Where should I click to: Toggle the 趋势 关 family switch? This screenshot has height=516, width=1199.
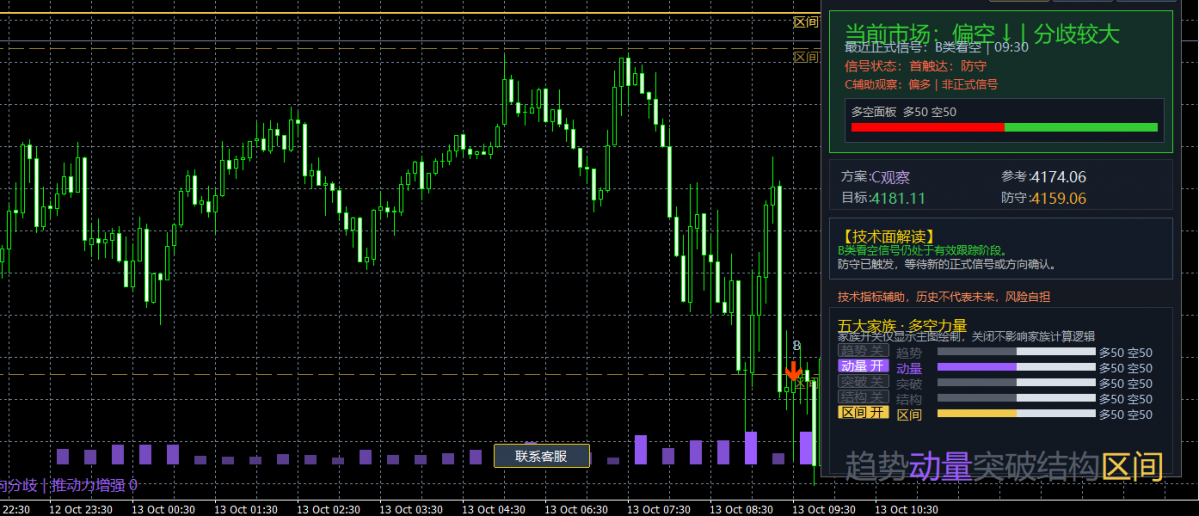[863, 351]
